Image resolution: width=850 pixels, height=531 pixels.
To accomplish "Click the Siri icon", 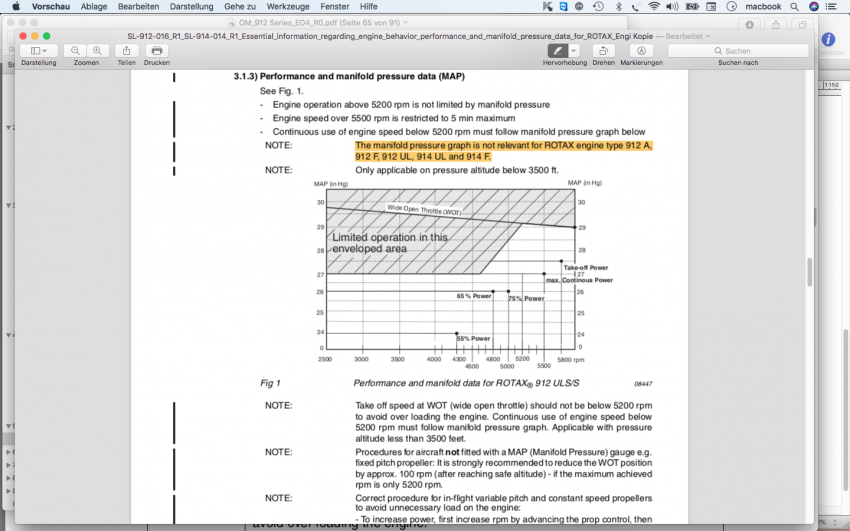I will click(814, 7).
